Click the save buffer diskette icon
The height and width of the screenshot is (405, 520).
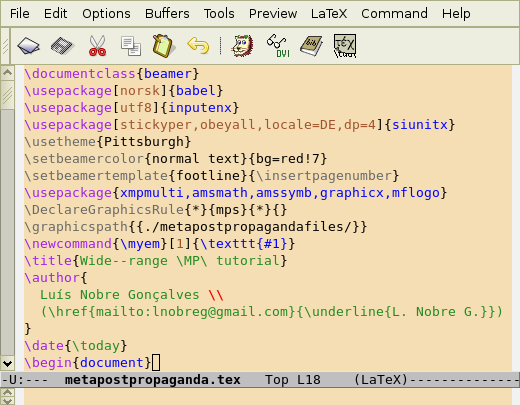click(62, 46)
